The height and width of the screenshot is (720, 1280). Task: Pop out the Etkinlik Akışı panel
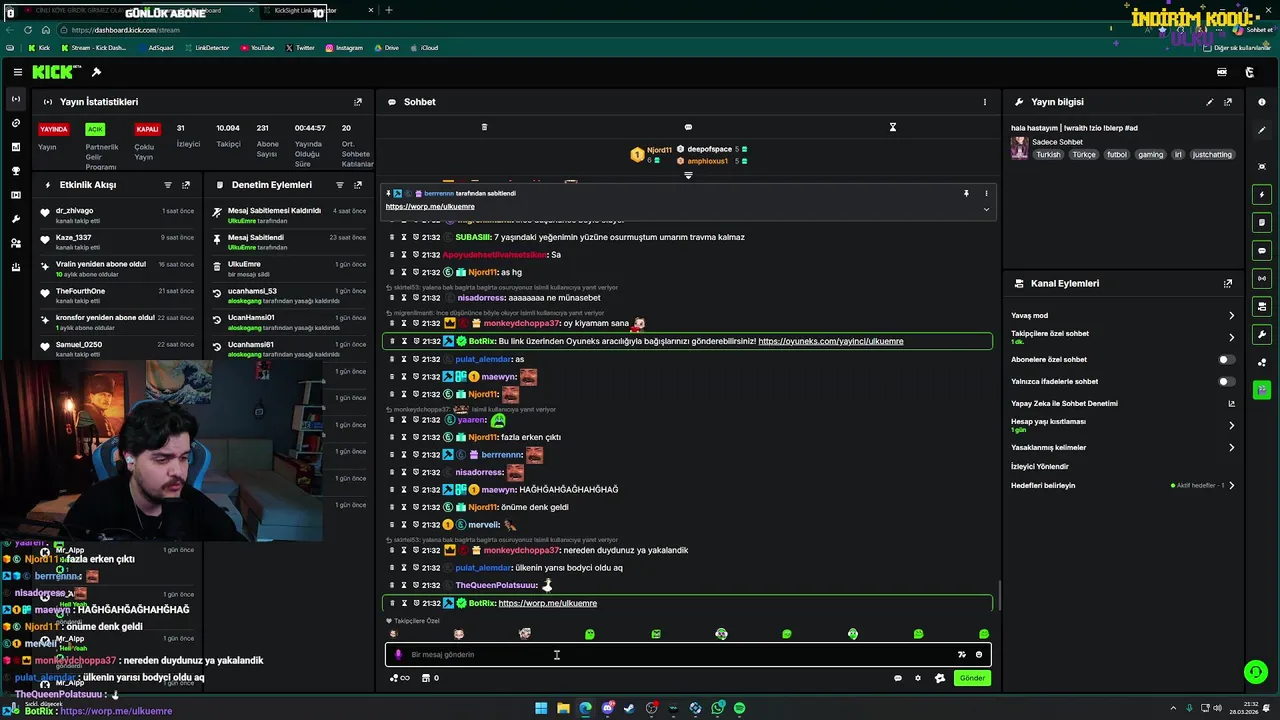[x=186, y=185]
